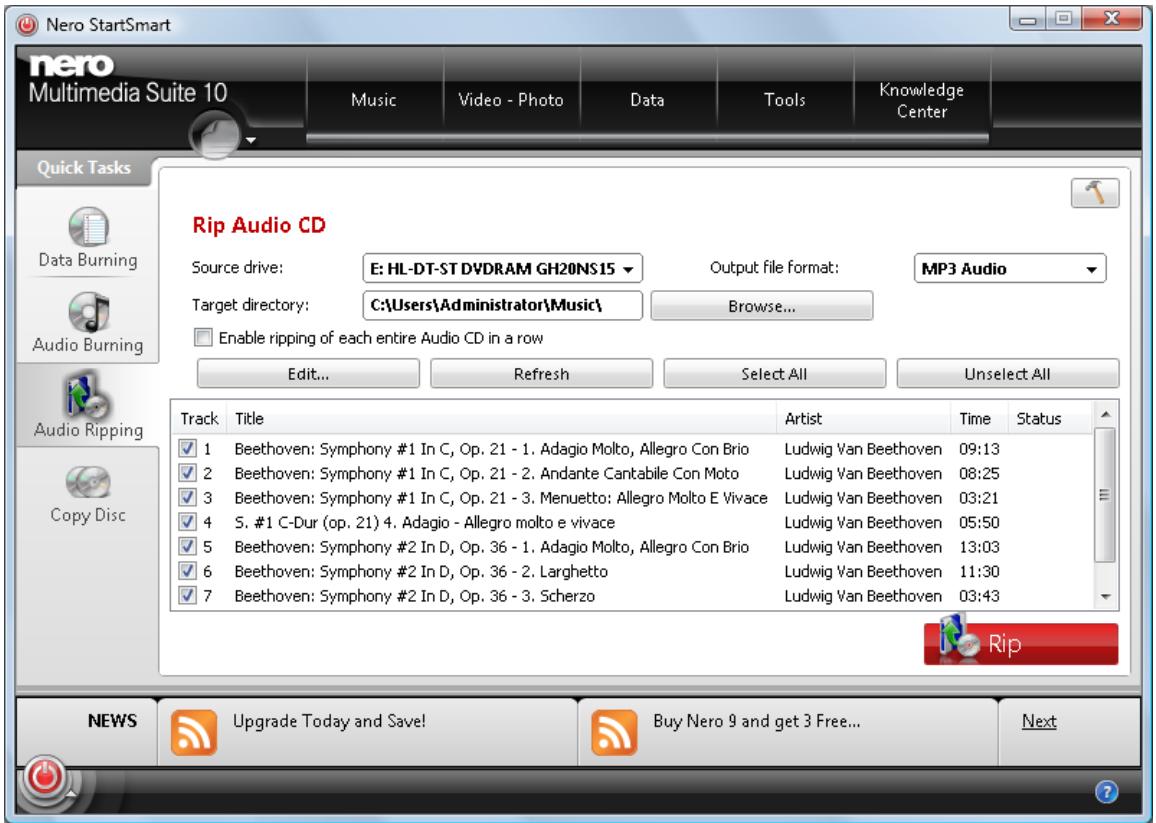
Task: Open the Upgrade Today and Save! news item
Action: click(329, 721)
